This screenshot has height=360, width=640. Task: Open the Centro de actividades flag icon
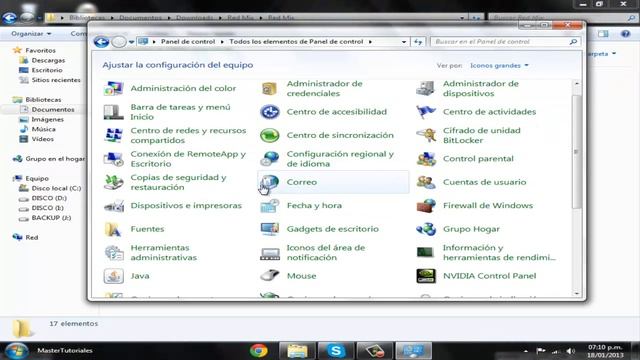426,112
